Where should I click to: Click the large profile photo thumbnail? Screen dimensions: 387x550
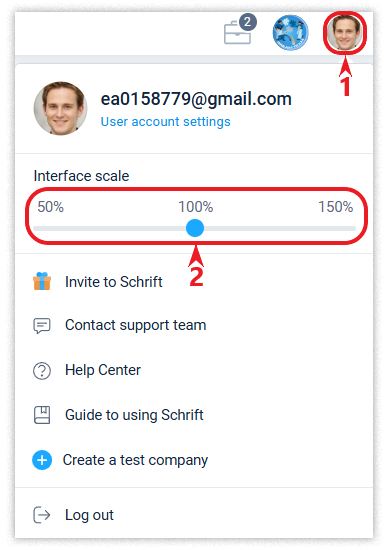(60, 108)
